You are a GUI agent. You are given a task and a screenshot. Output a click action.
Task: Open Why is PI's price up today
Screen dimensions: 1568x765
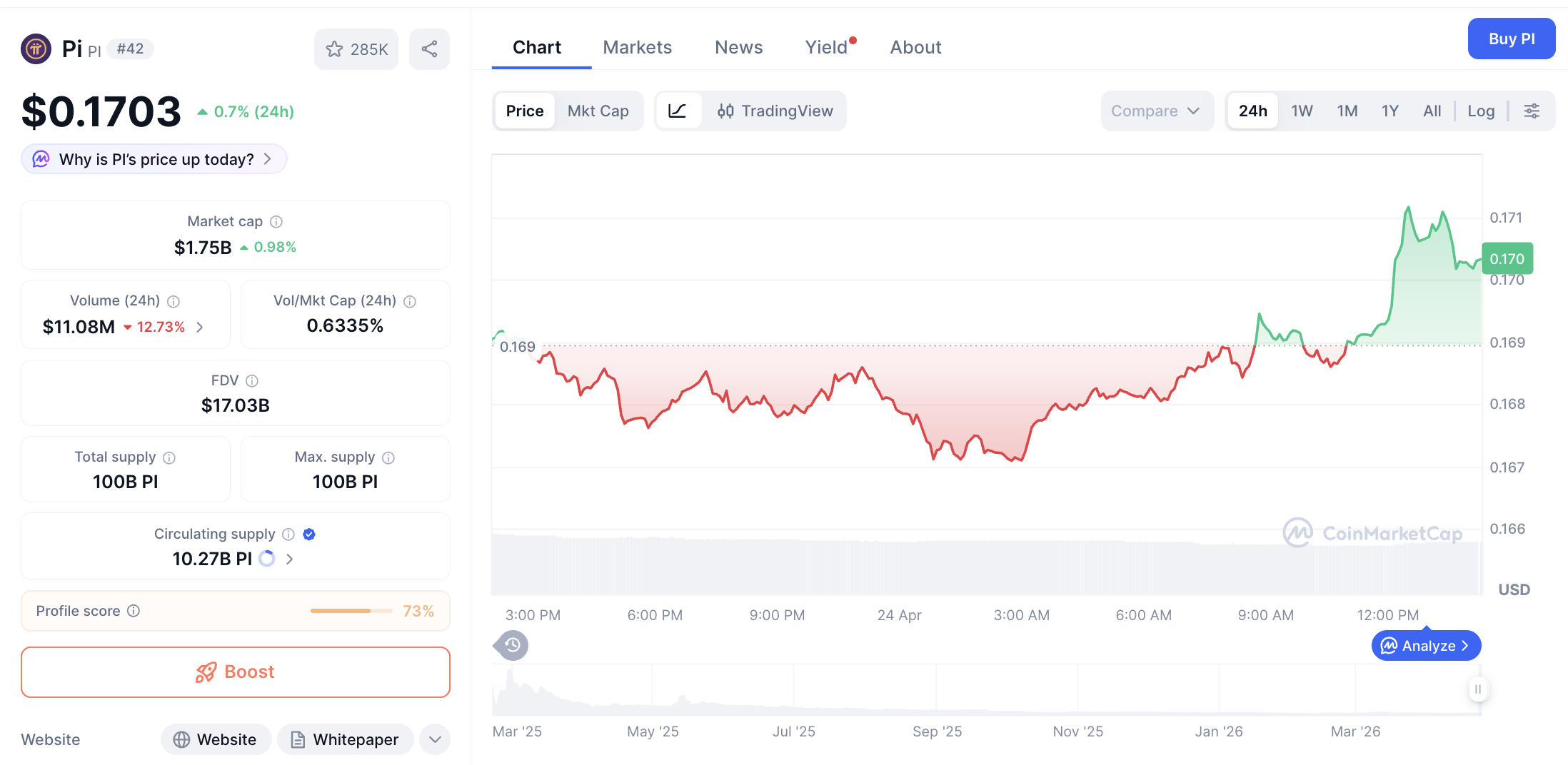tap(153, 159)
